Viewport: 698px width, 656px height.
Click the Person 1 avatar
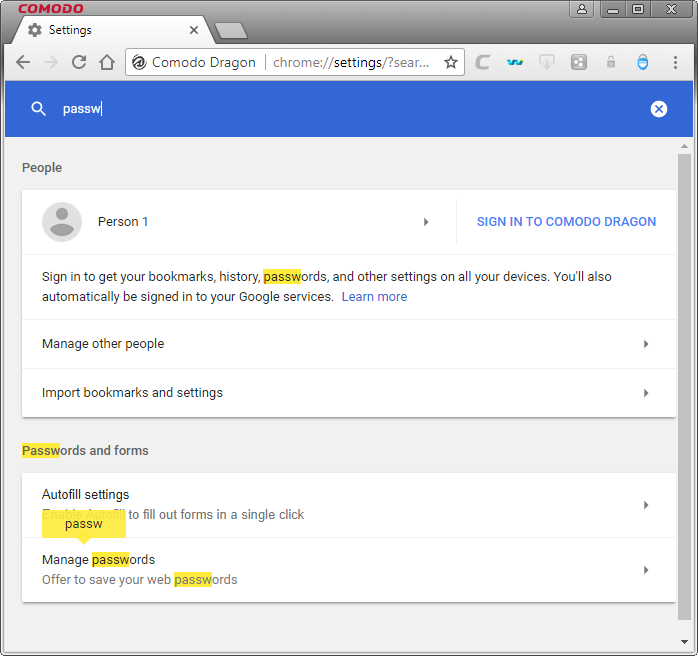62,222
